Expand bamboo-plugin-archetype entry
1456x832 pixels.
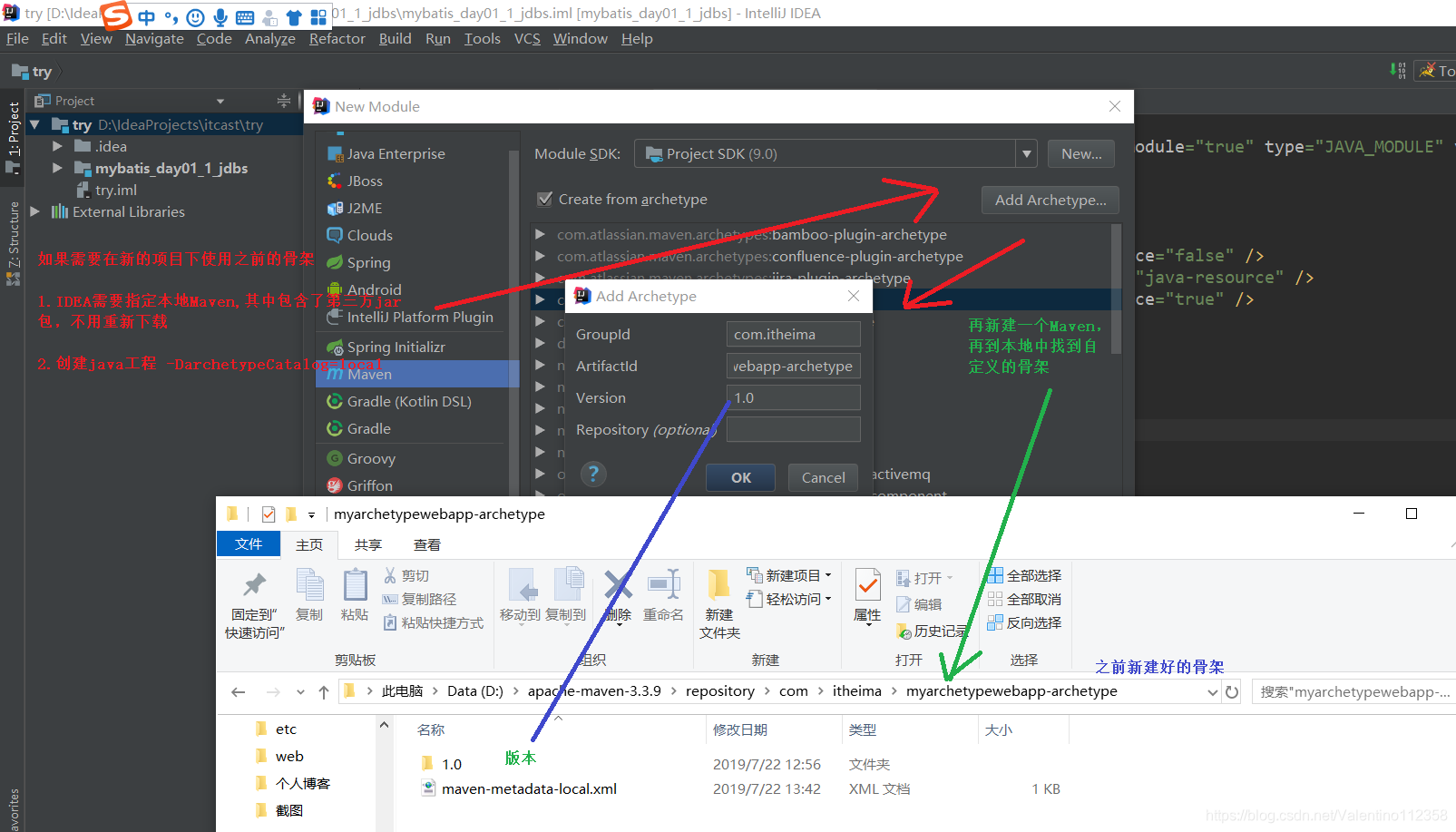click(540, 234)
